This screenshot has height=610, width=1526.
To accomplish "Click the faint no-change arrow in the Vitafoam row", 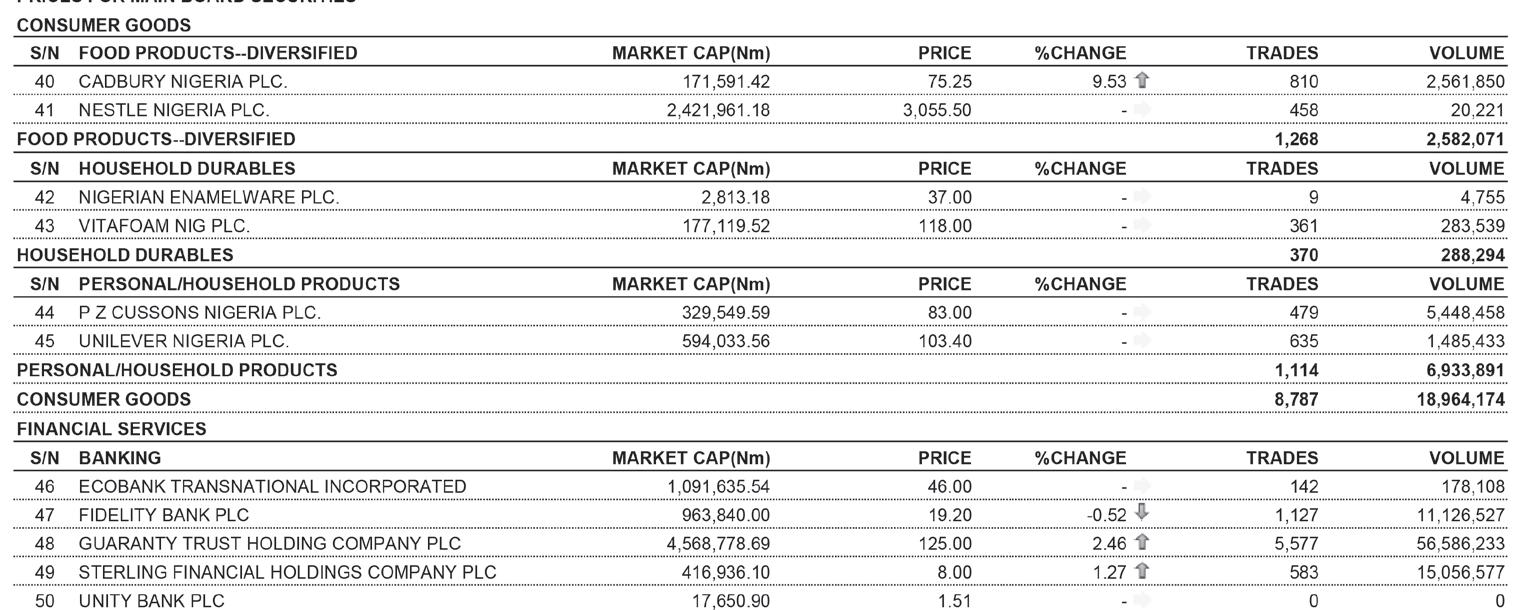I will (1143, 226).
